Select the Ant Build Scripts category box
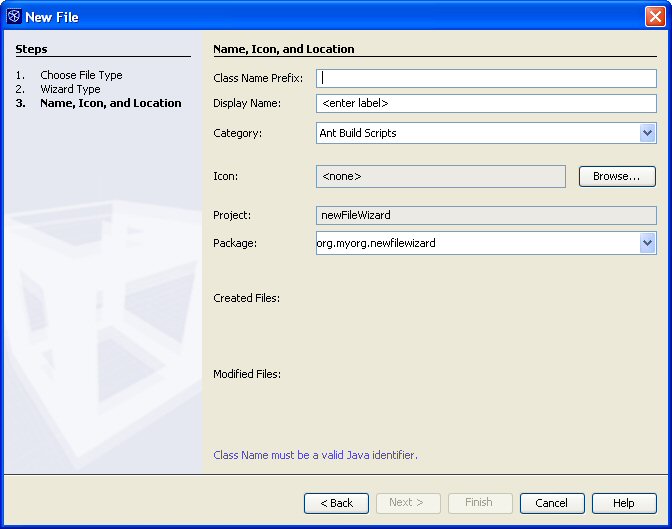Image resolution: width=672 pixels, height=529 pixels. pyautogui.click(x=476, y=133)
